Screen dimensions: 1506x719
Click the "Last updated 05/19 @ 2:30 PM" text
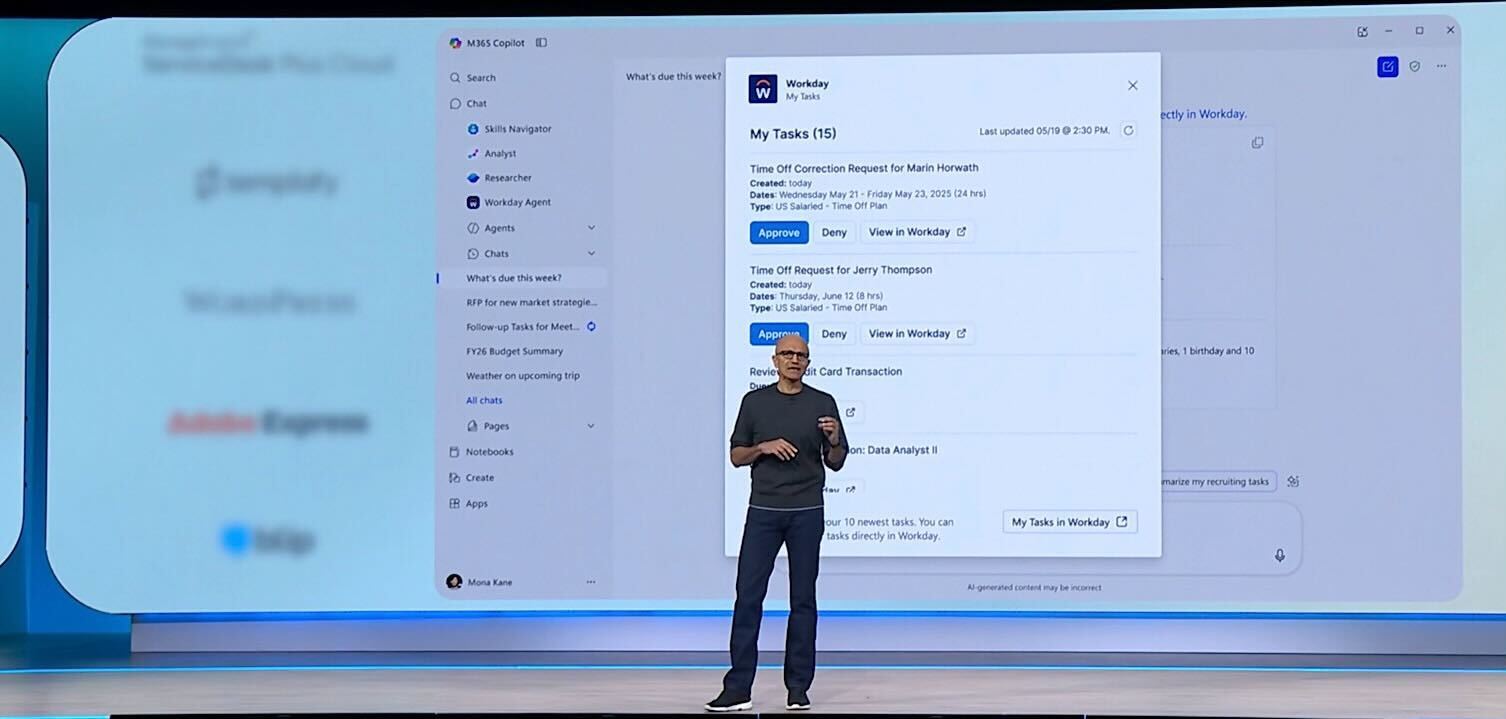(1044, 131)
